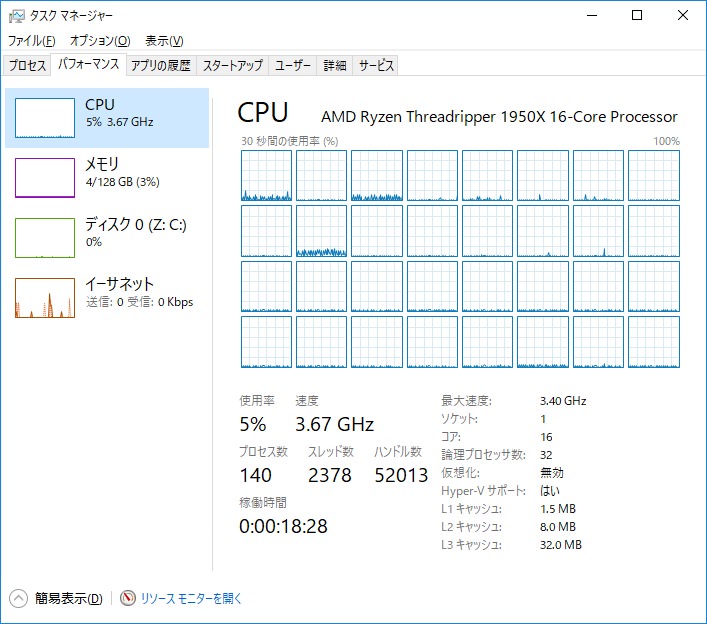707x624 pixels.
Task: Click the process count value 140
Action: [x=255, y=475]
